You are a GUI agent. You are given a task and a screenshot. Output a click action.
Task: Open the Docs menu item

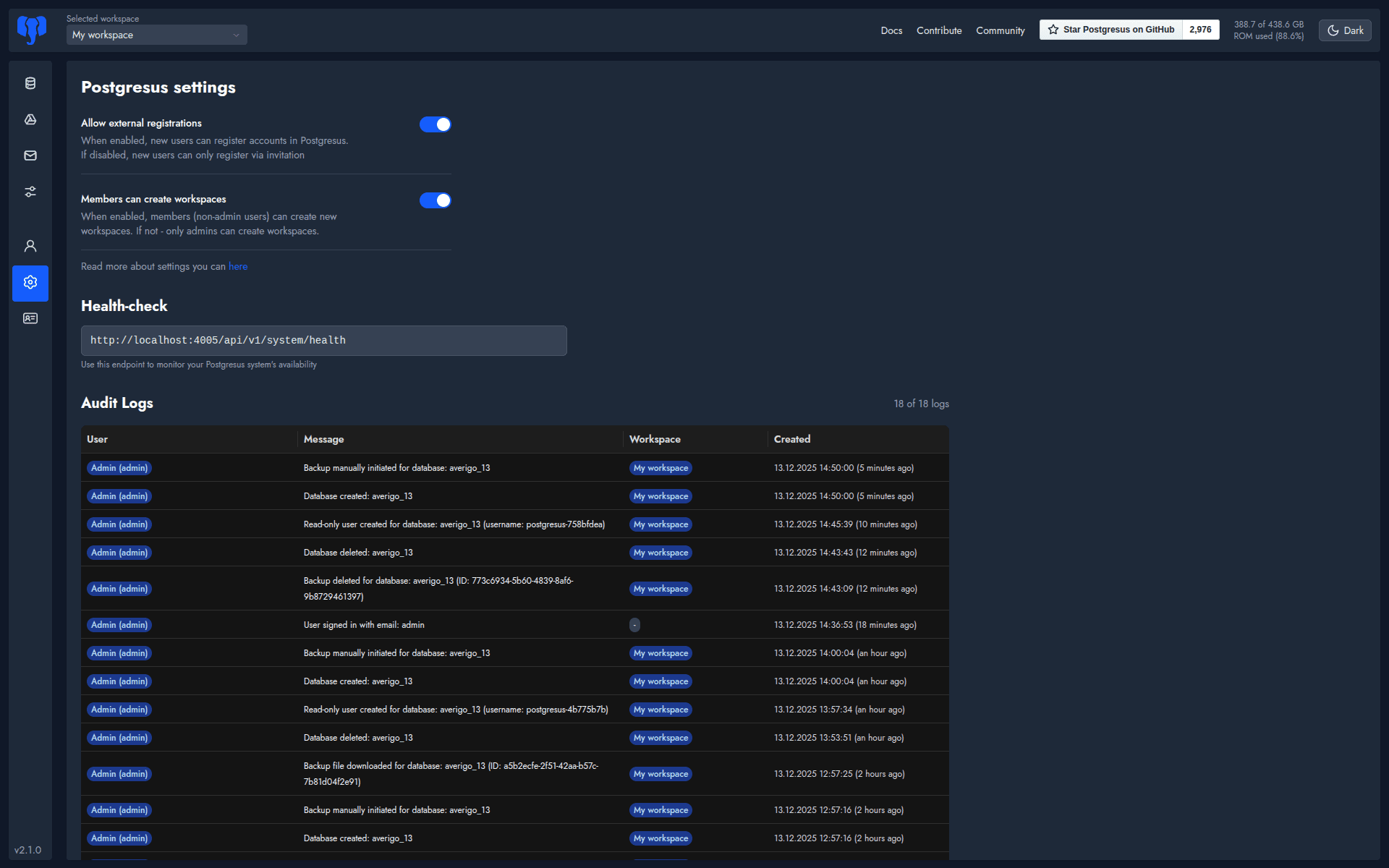point(891,30)
